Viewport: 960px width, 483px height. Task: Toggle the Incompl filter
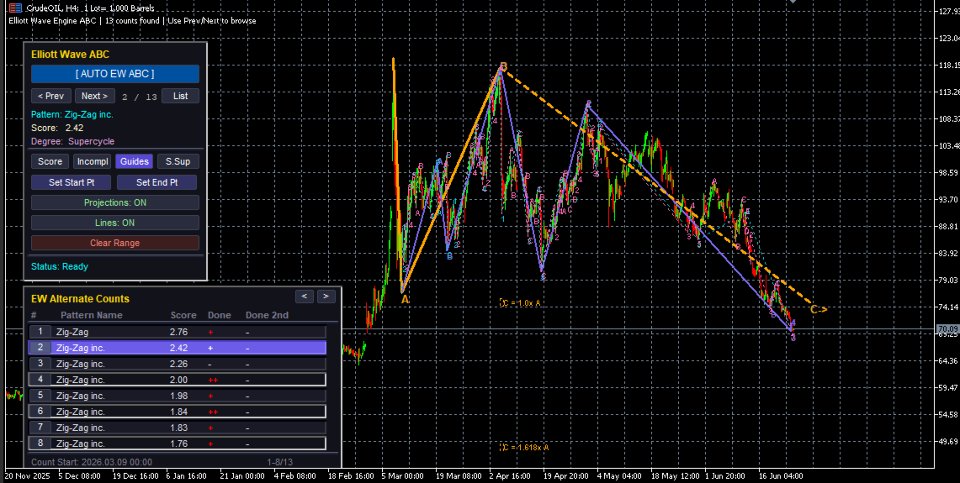pos(92,162)
